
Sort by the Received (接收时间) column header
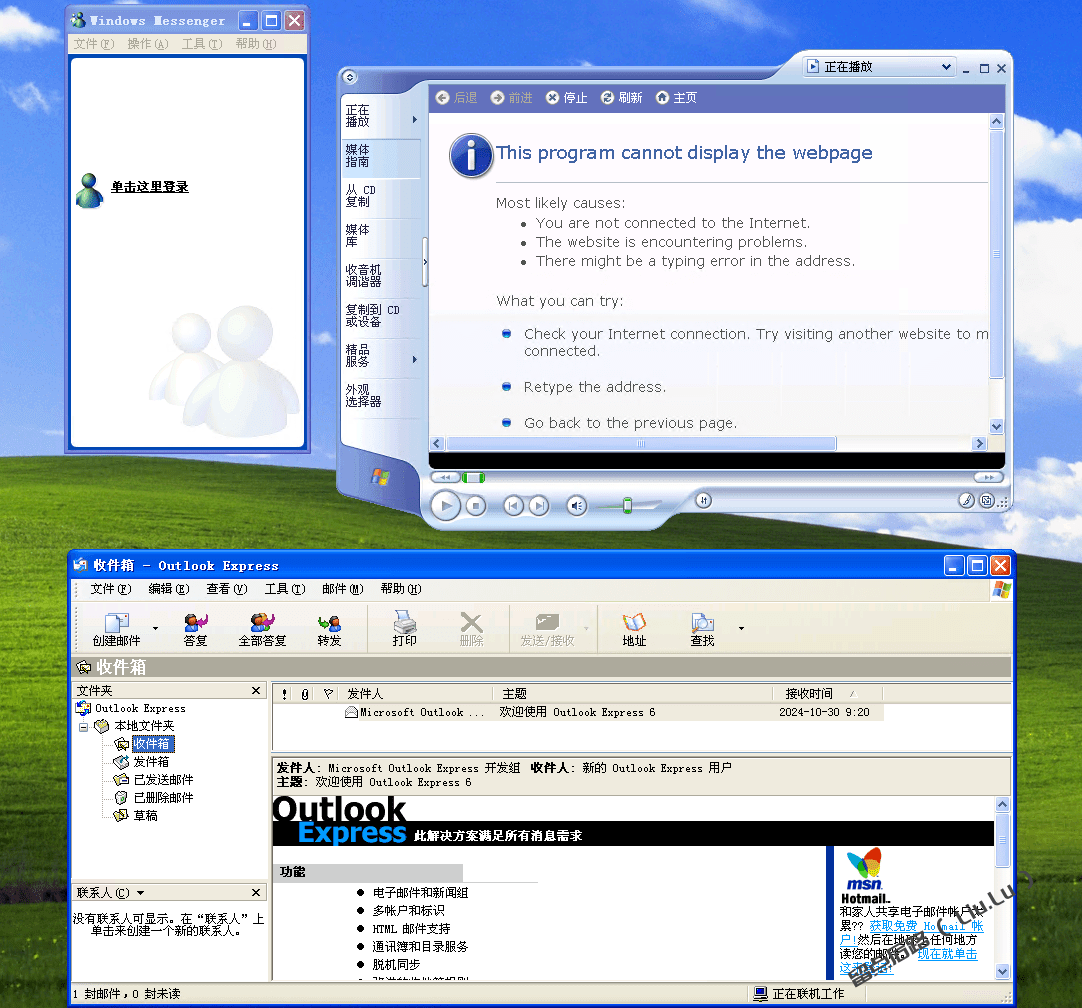coord(827,694)
